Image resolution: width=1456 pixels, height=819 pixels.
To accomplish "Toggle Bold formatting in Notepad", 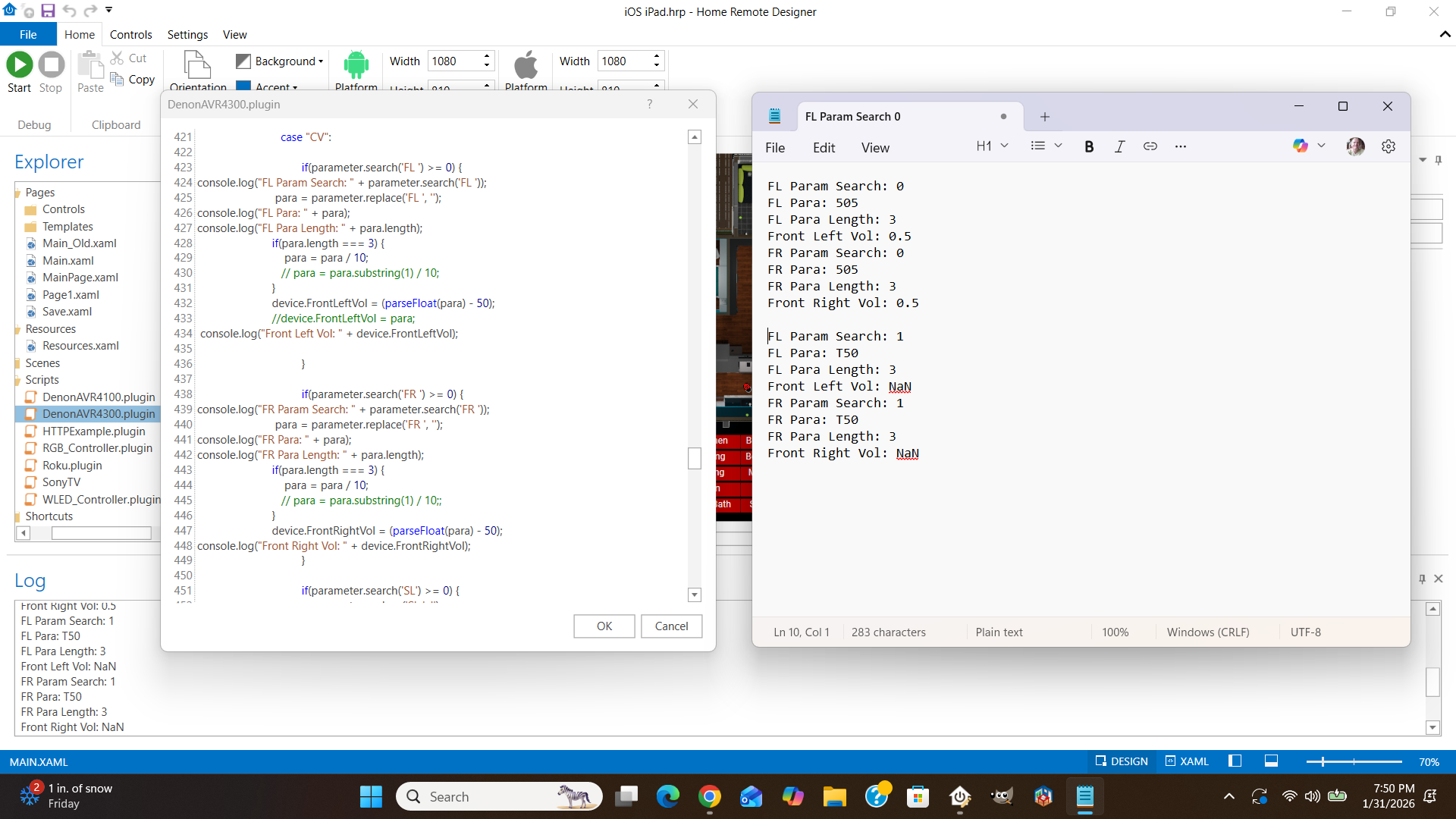I will click(x=1089, y=146).
